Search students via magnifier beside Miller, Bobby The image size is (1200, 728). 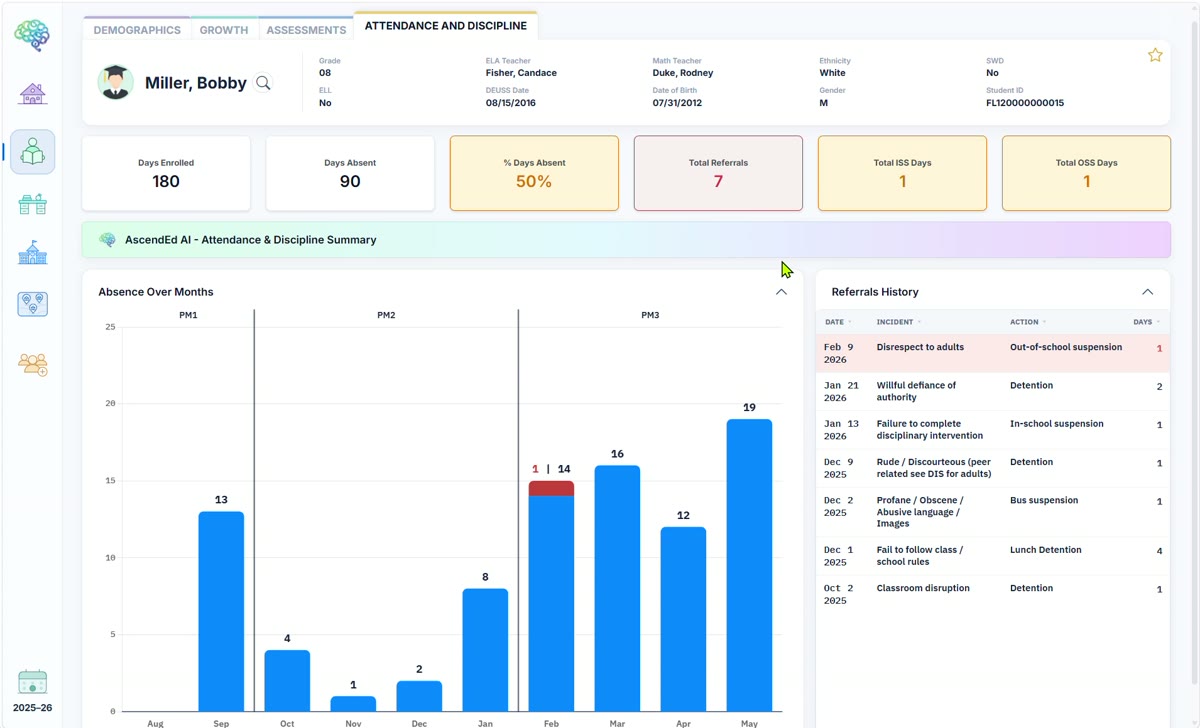pyautogui.click(x=263, y=83)
